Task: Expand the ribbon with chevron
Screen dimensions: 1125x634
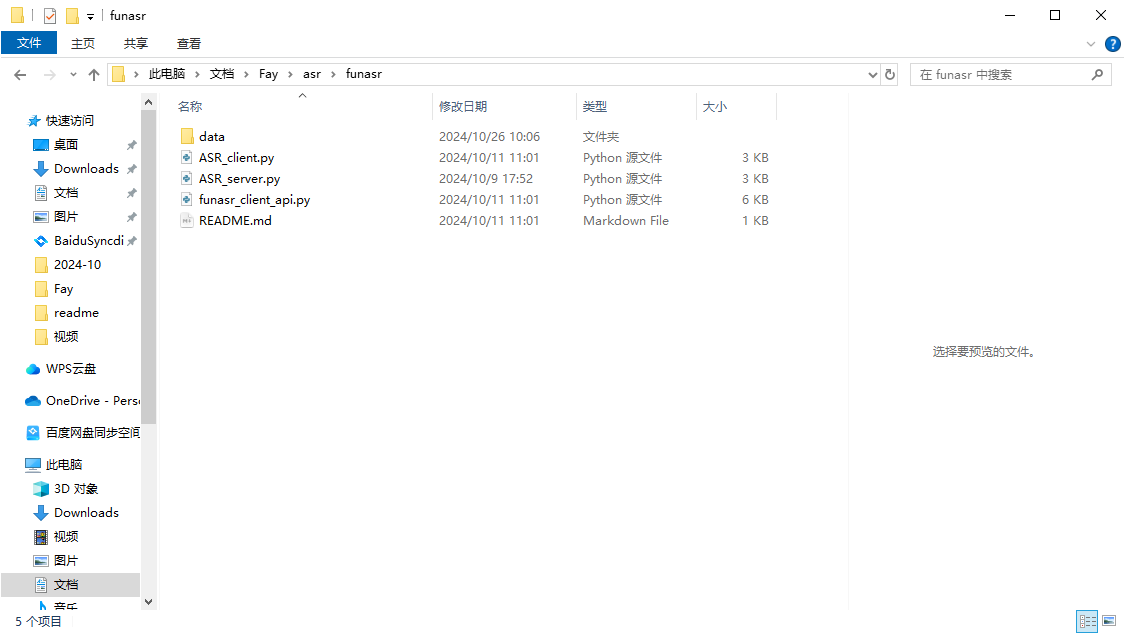Action: point(1091,44)
